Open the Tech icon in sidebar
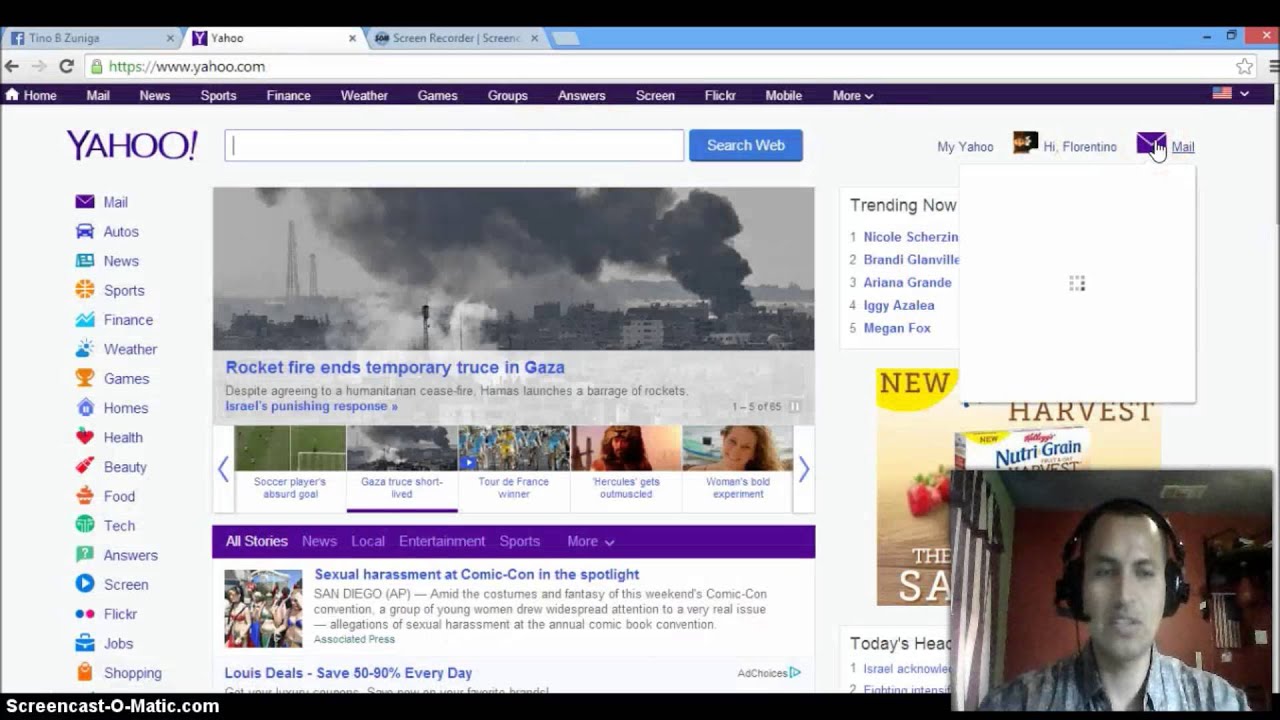Viewport: 1280px width, 720px height. click(x=85, y=525)
